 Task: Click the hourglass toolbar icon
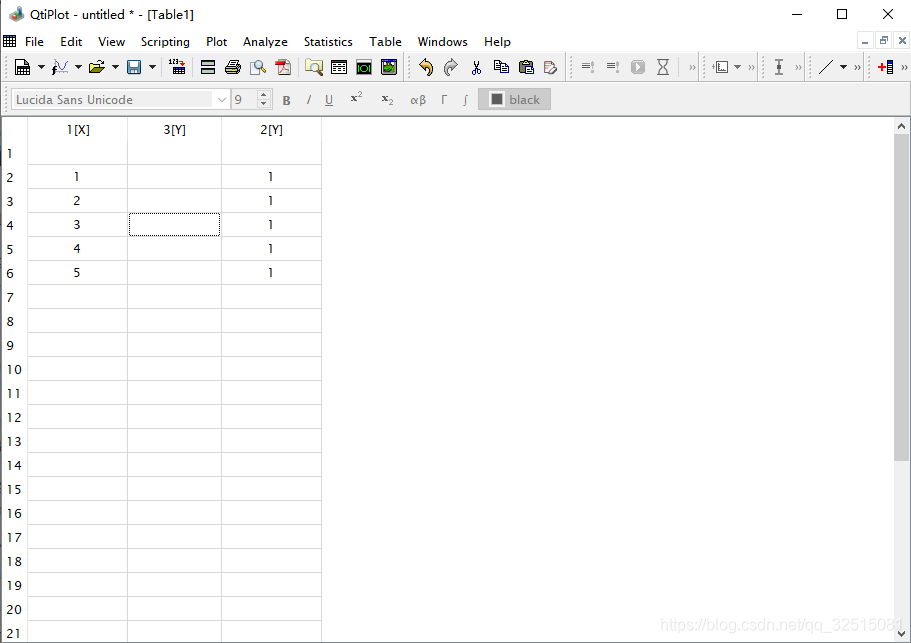point(663,67)
